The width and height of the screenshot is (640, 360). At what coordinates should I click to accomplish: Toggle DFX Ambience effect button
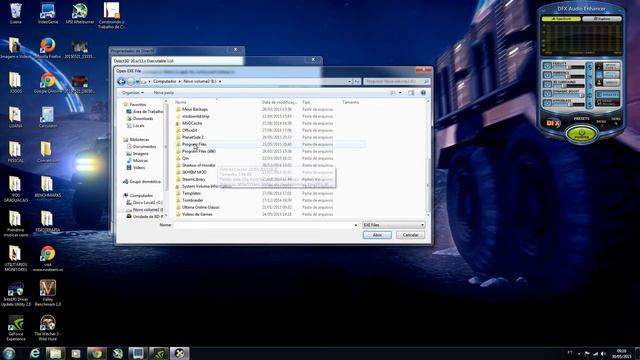click(547, 75)
